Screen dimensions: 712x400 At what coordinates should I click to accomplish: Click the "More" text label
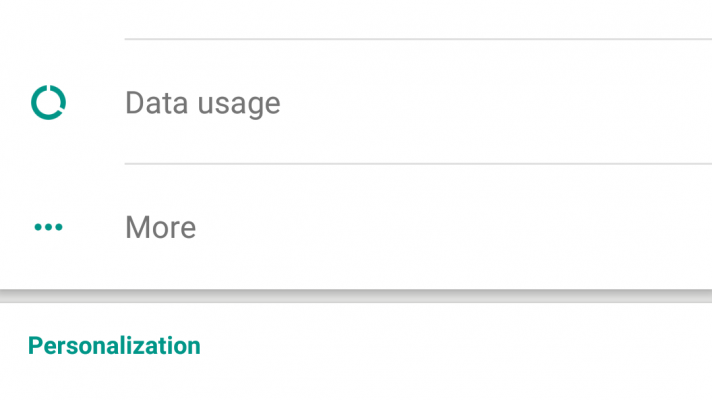tap(160, 227)
